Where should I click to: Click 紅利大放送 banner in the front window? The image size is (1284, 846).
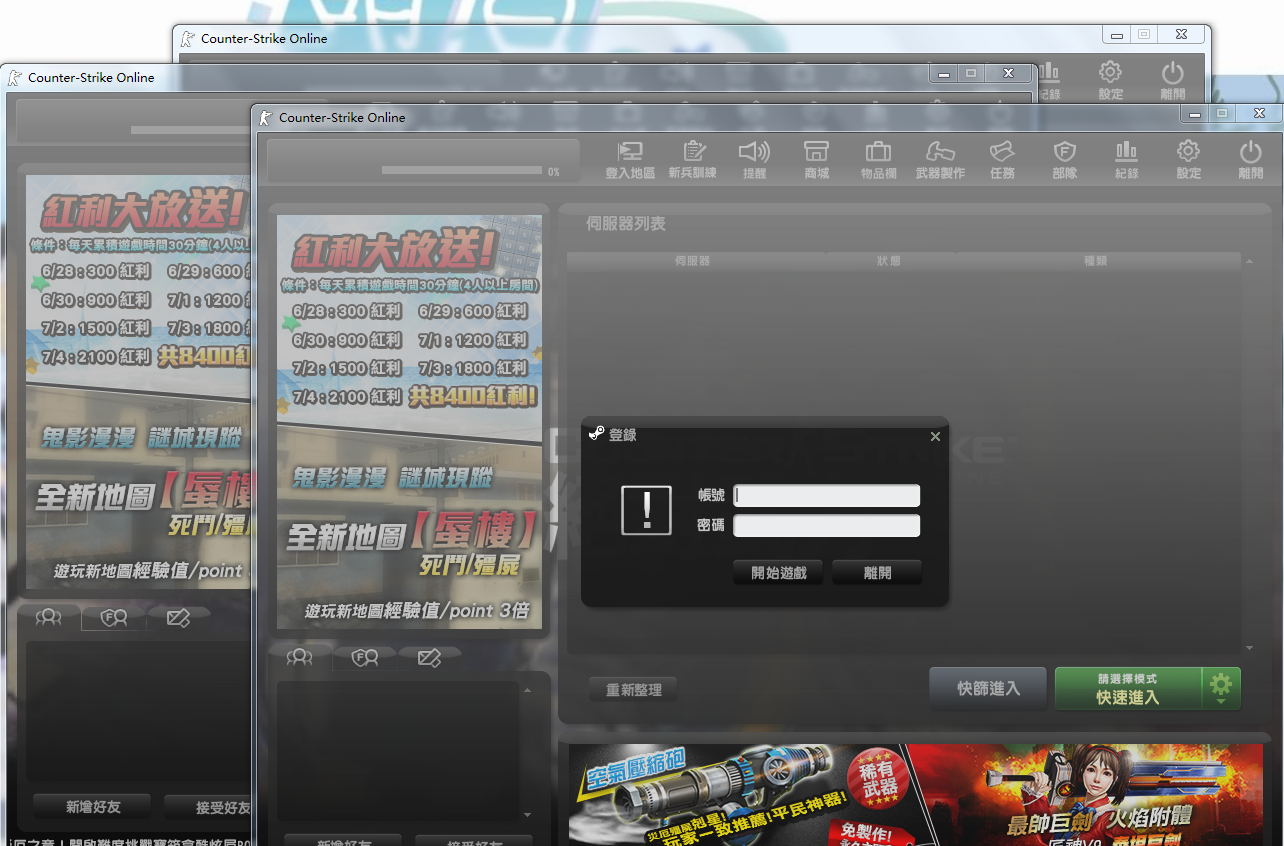coord(410,422)
